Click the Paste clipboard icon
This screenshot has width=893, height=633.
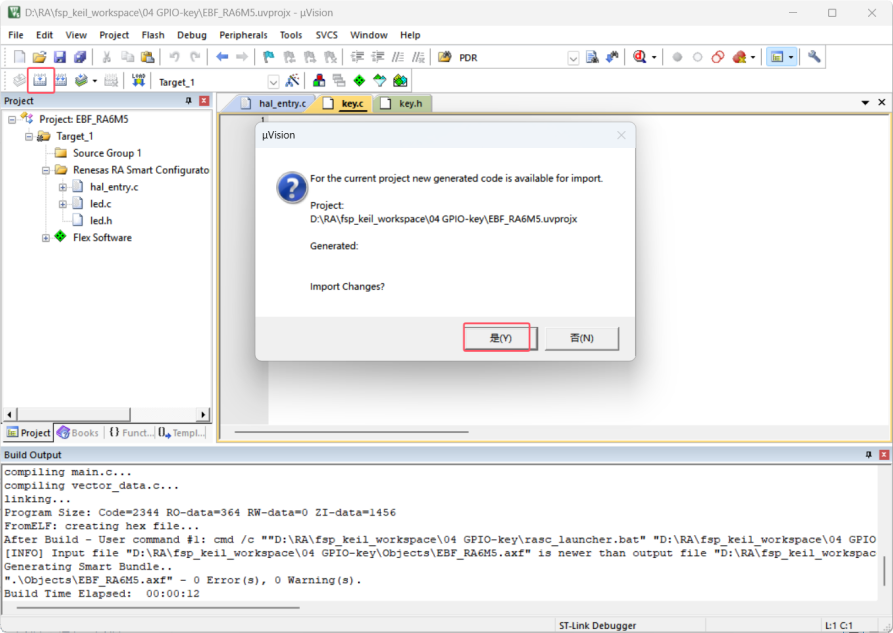click(148, 57)
